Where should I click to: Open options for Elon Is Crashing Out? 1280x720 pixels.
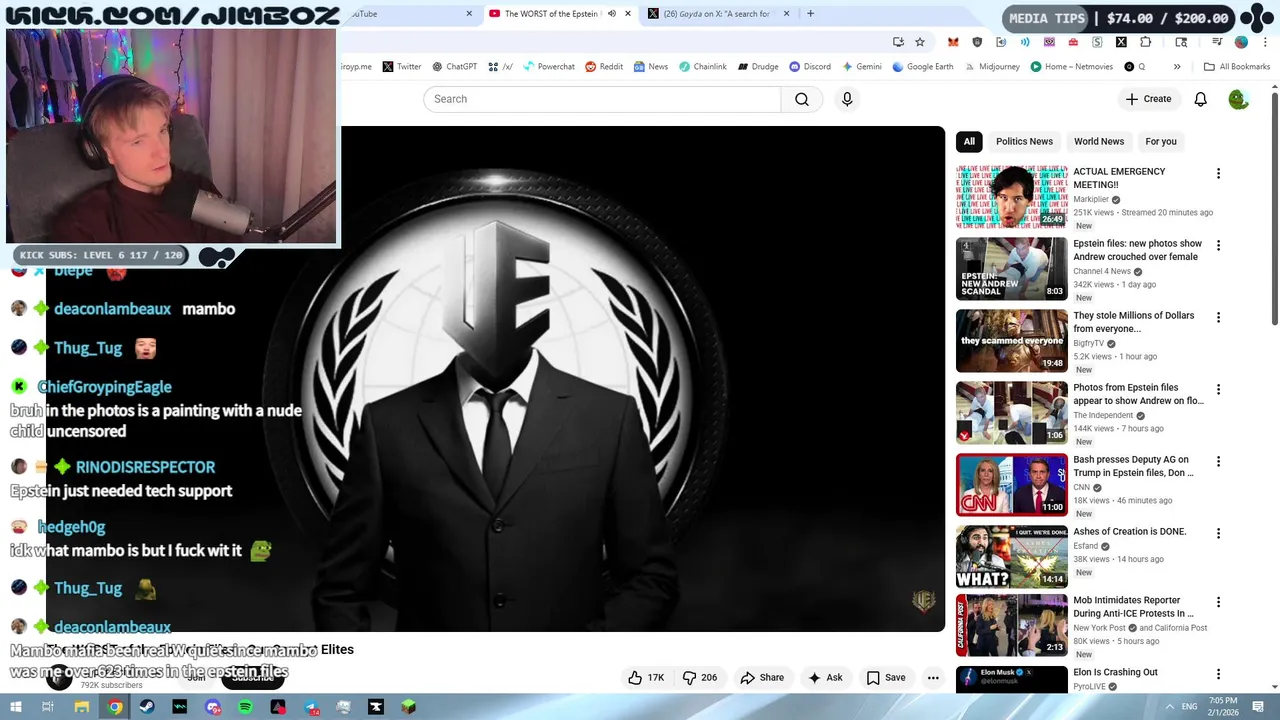tap(1218, 675)
